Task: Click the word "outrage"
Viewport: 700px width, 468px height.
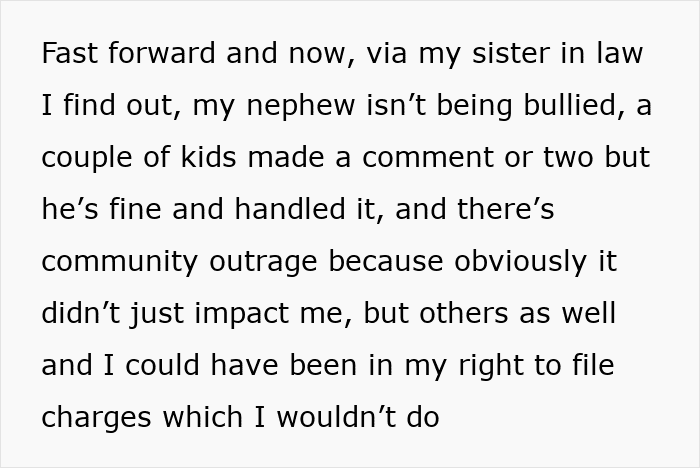Action: (263, 261)
